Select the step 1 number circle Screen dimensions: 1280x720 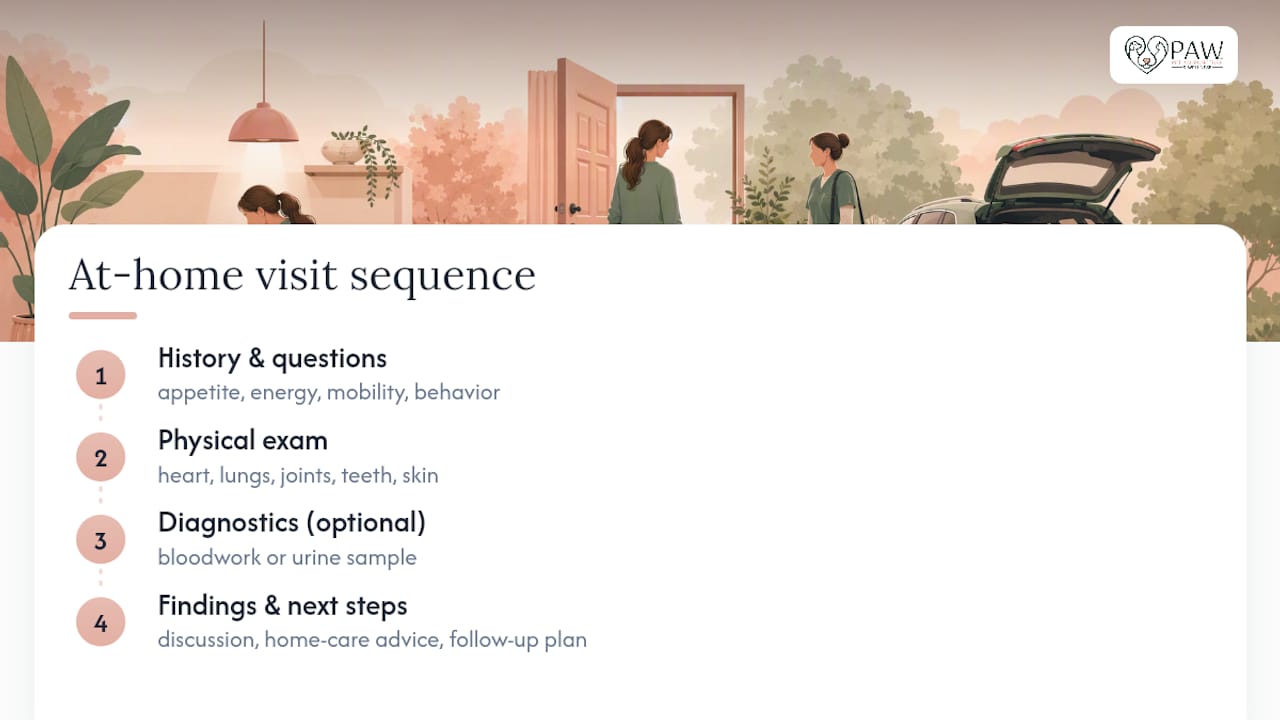click(x=101, y=376)
